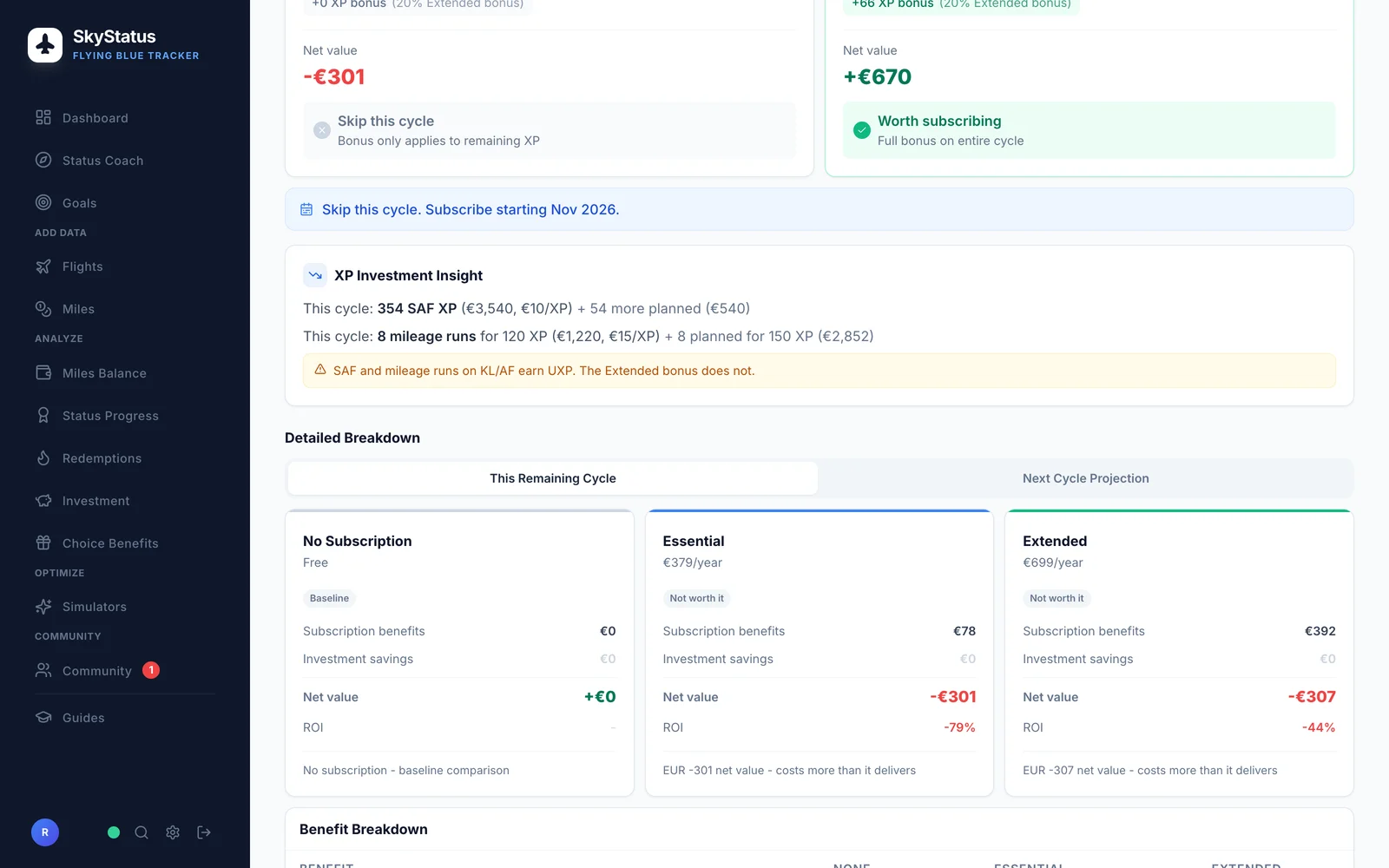This screenshot has width=1389, height=868.
Task: Click the Guides graduation cap icon
Action: [43, 717]
